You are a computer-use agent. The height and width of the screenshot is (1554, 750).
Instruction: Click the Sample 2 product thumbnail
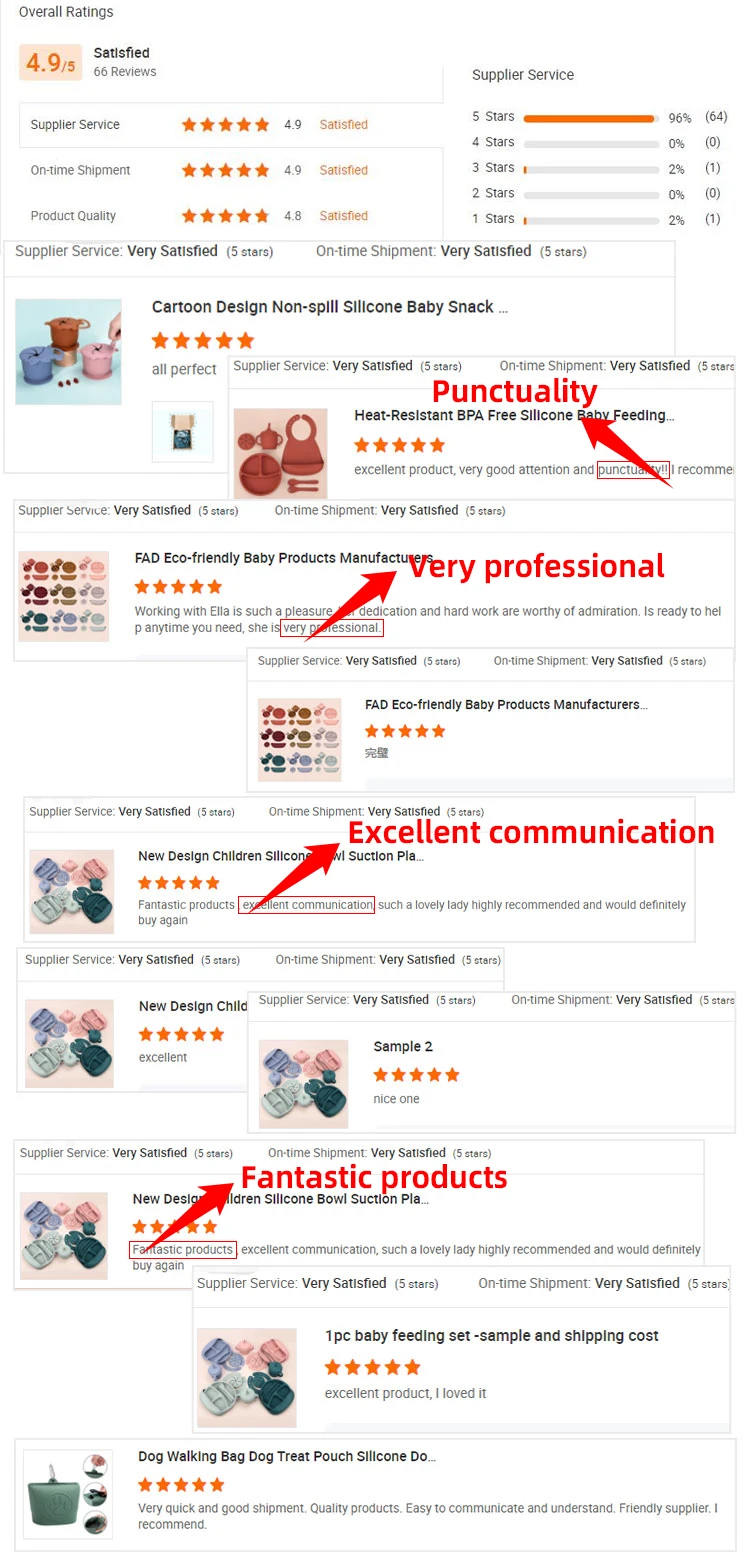coord(304,1084)
